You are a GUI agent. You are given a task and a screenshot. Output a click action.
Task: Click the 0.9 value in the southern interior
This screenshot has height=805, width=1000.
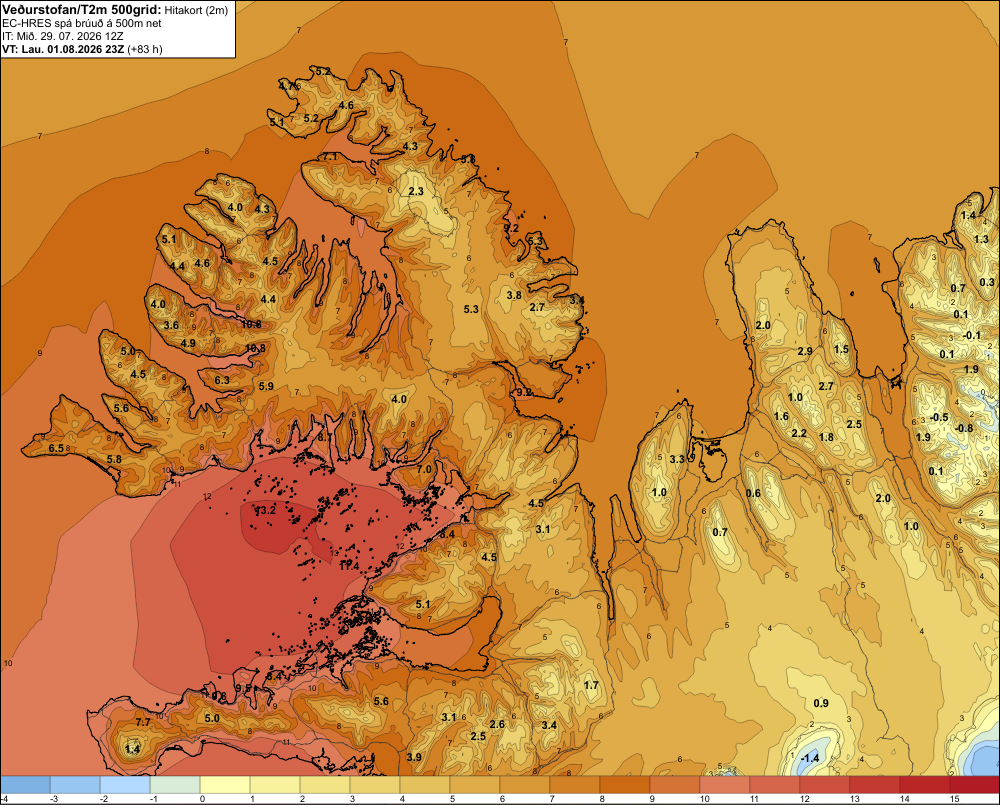click(x=821, y=703)
